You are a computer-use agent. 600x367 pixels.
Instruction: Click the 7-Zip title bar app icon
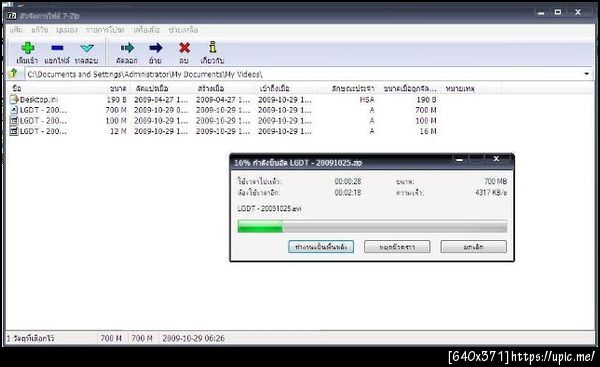(x=11, y=16)
